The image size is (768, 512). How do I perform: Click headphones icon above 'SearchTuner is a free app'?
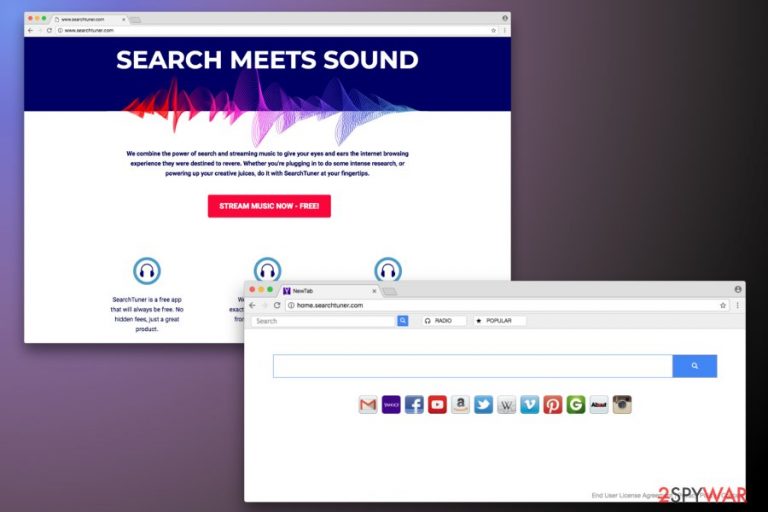147,270
